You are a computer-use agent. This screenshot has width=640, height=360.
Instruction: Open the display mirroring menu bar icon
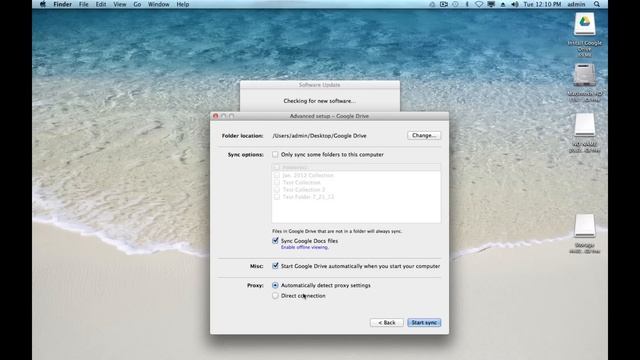pos(491,4)
